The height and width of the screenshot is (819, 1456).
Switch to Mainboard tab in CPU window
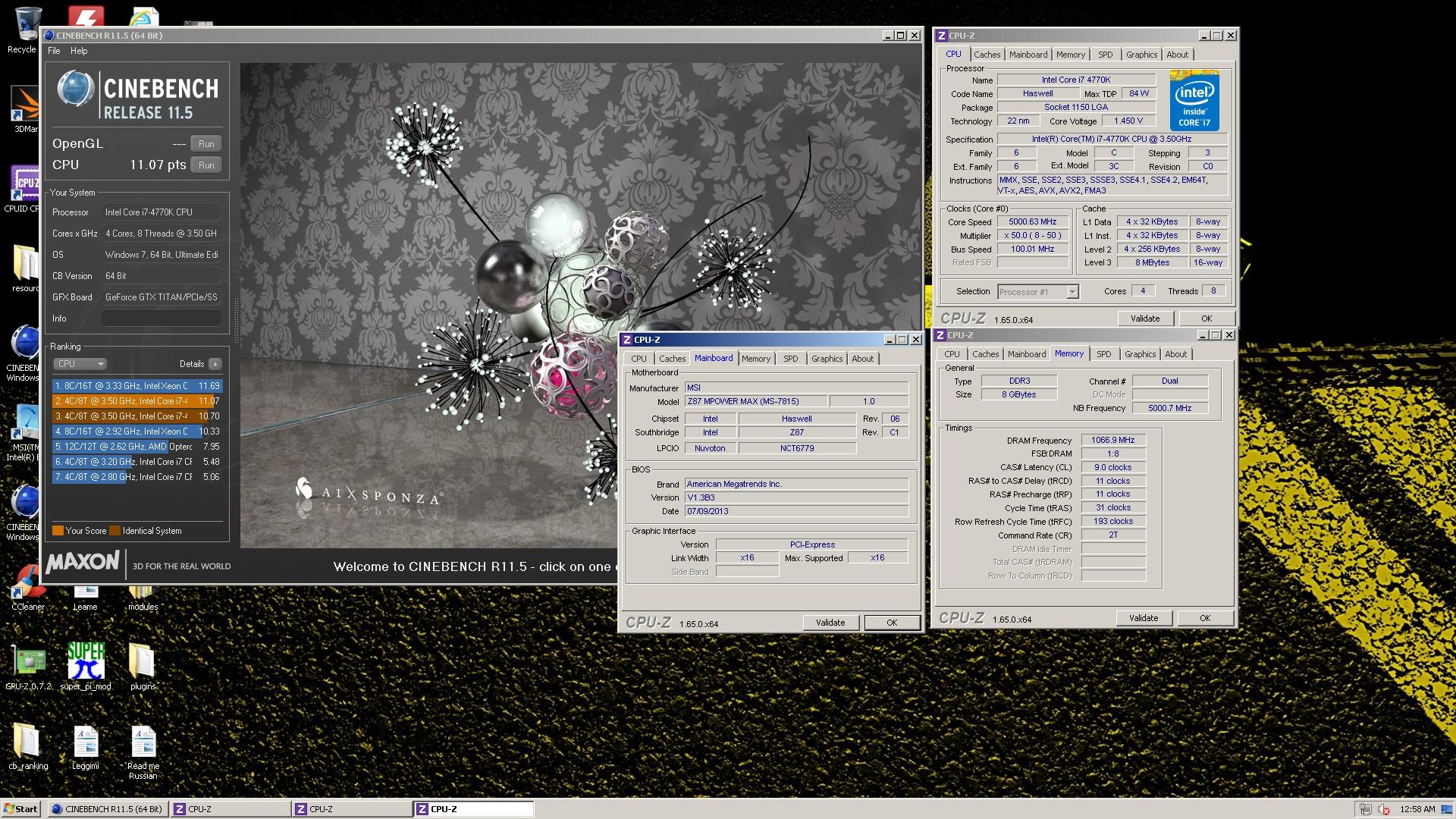point(1028,55)
